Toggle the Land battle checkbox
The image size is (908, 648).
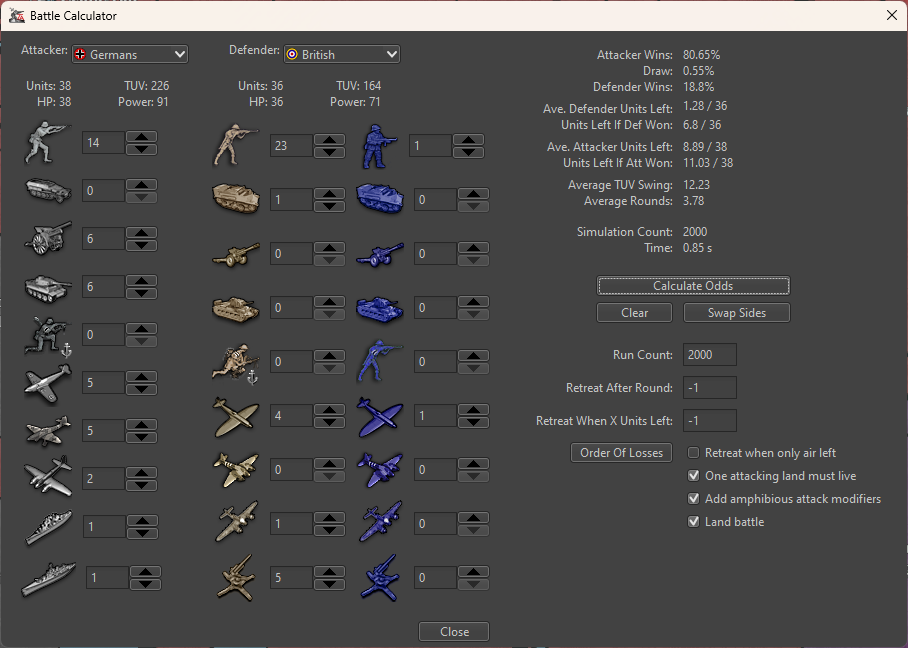695,522
